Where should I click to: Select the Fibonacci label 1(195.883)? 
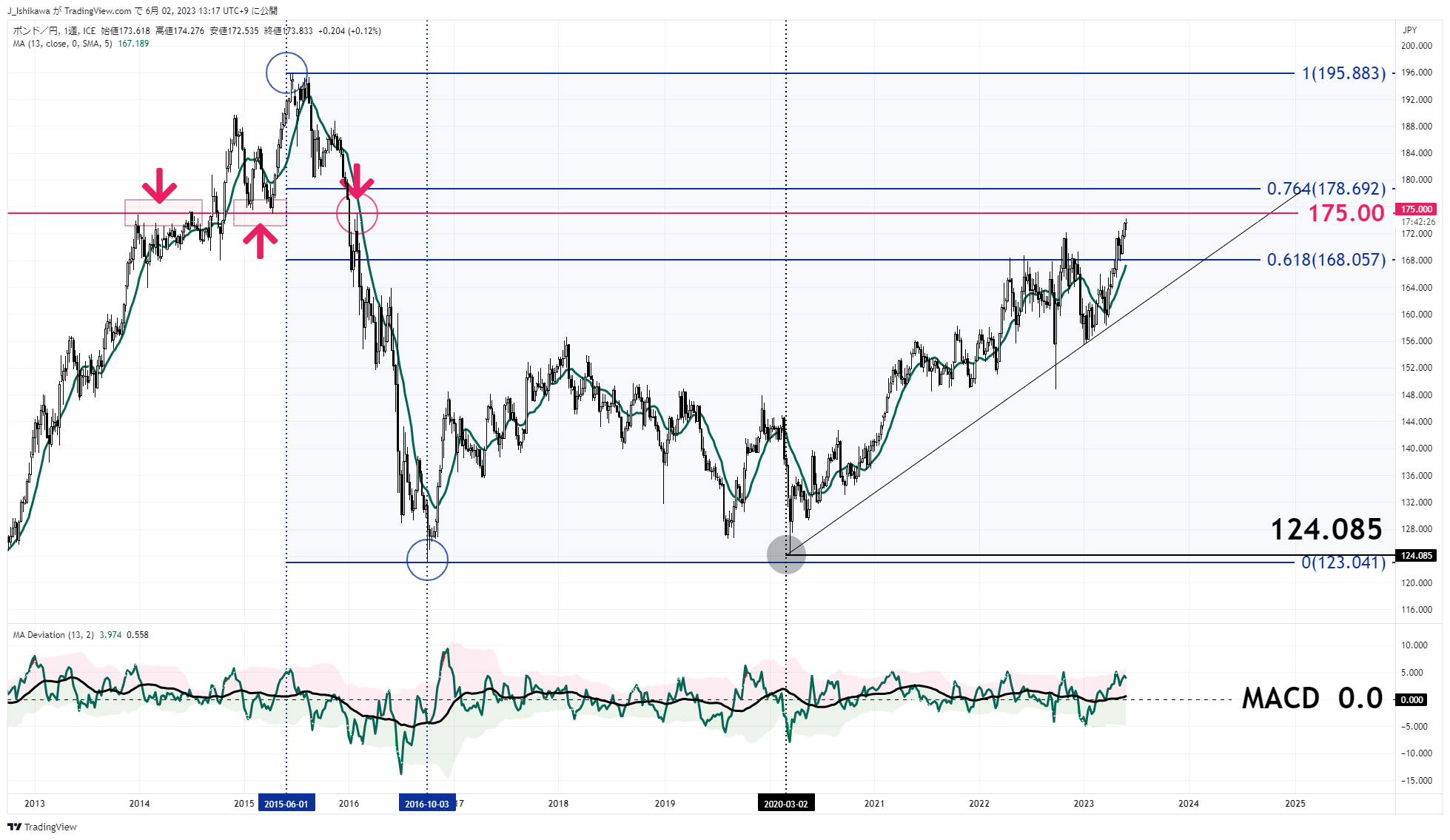coord(1344,73)
